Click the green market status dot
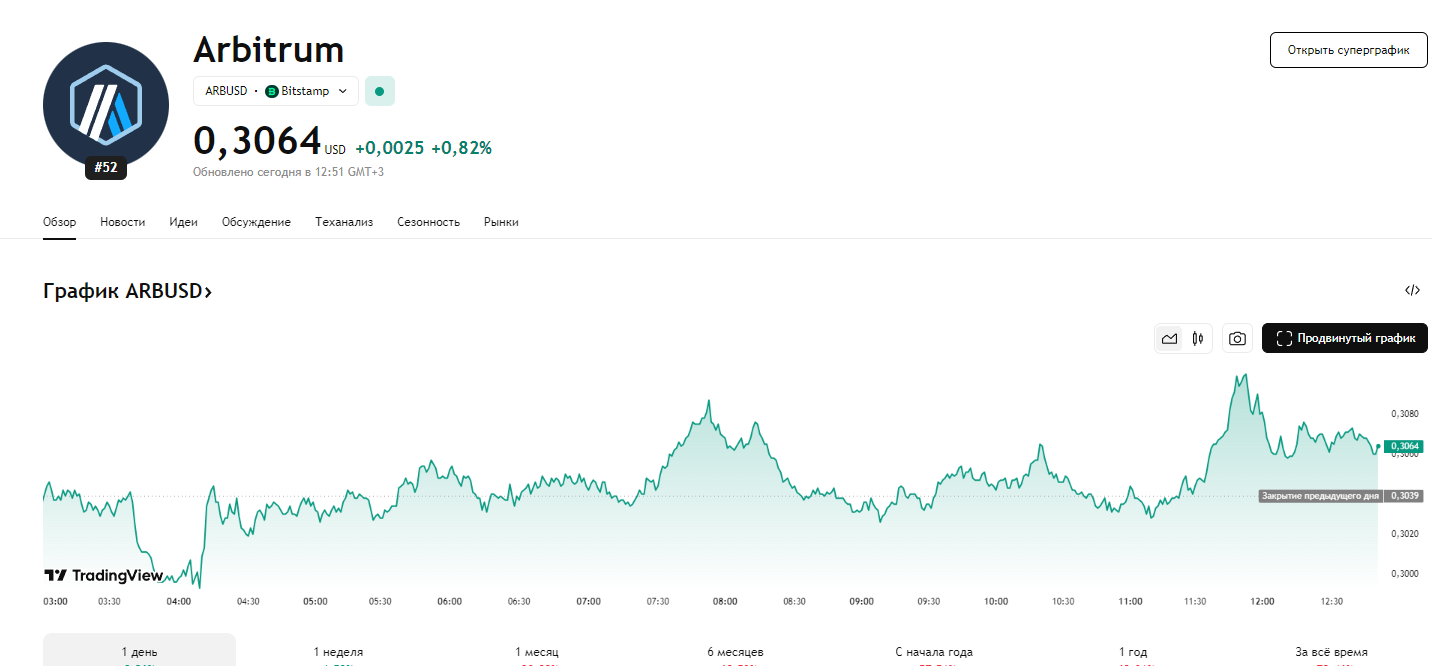The height and width of the screenshot is (666, 1432). [x=380, y=91]
